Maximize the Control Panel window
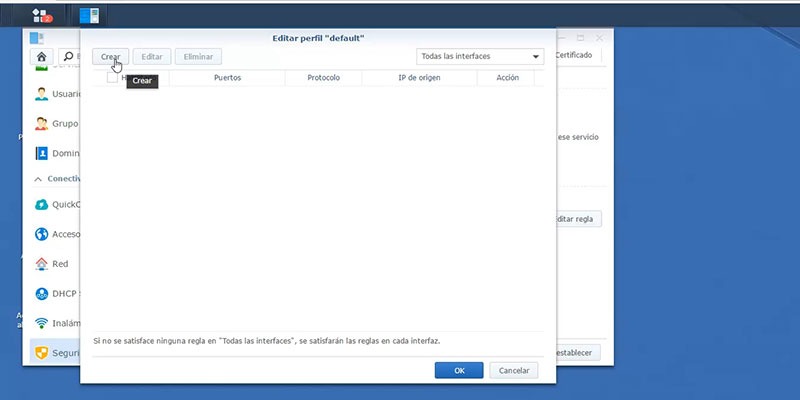This screenshot has width=800, height=400. click(x=580, y=38)
